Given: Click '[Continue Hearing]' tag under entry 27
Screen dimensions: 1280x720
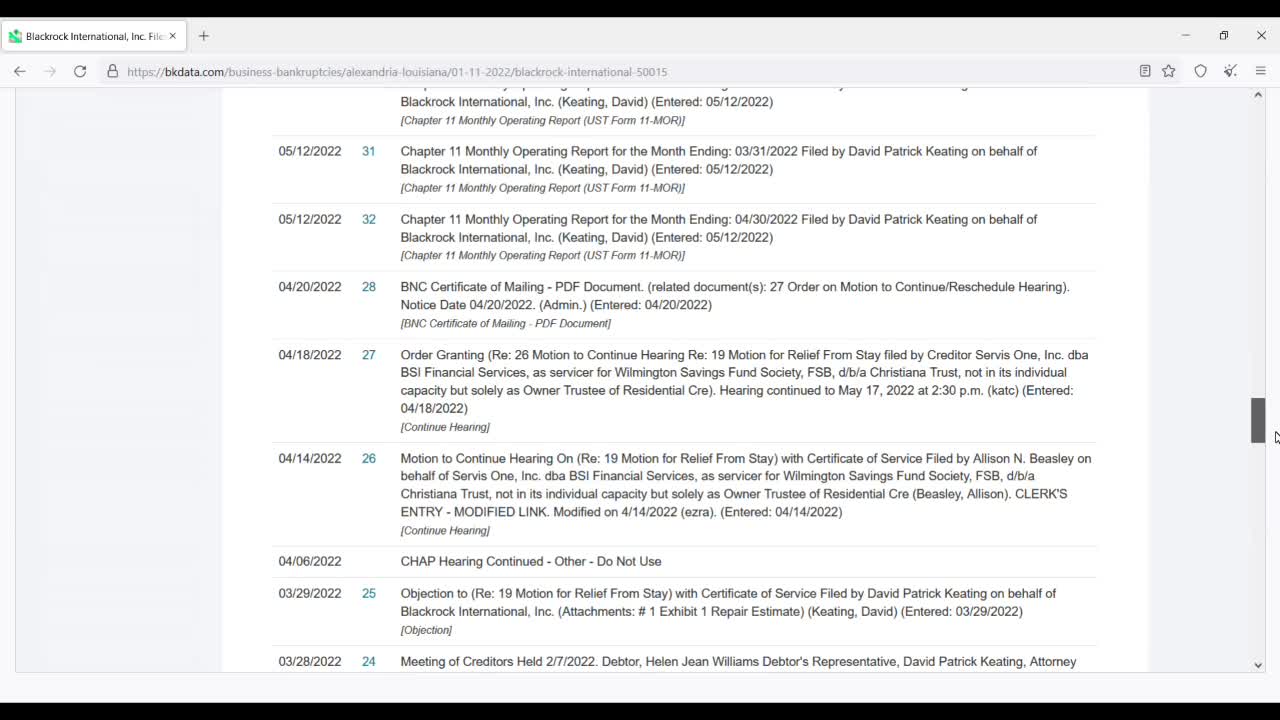Looking at the screenshot, I should pos(445,427).
